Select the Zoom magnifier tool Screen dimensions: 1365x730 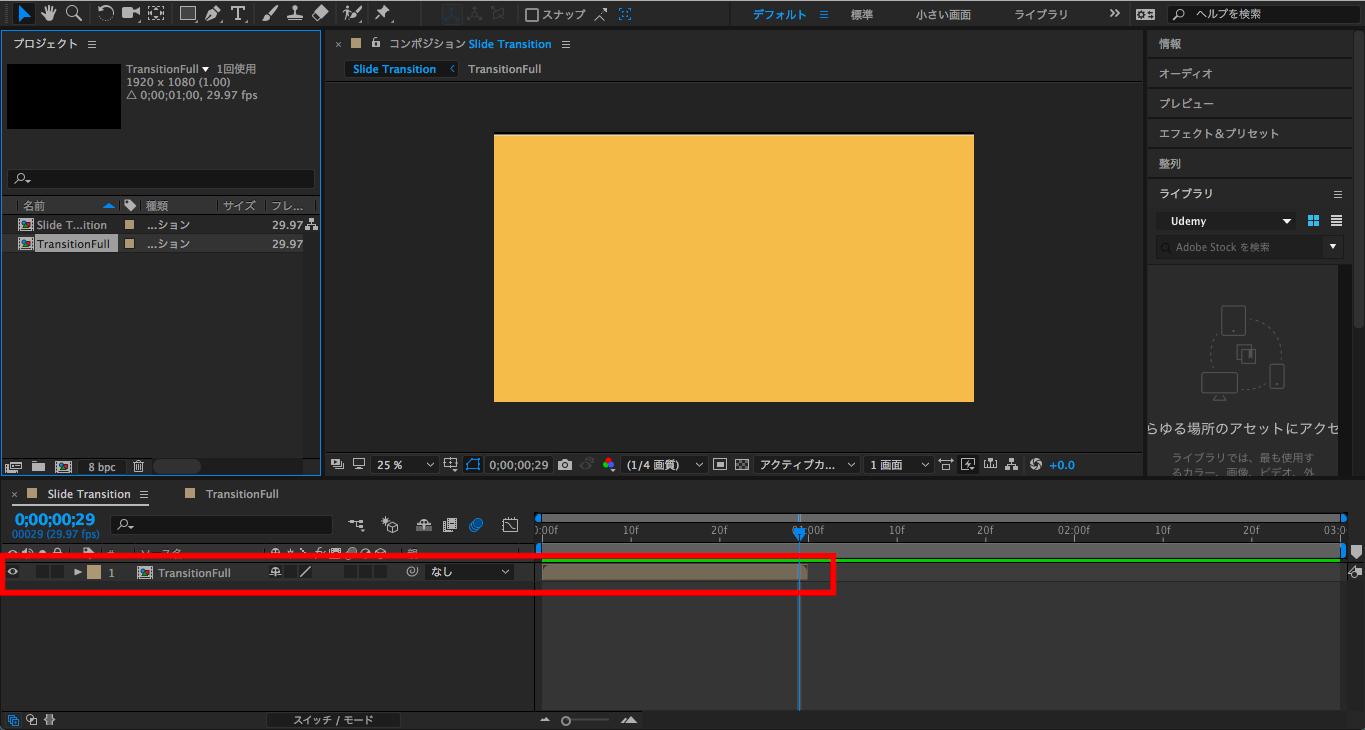[74, 13]
